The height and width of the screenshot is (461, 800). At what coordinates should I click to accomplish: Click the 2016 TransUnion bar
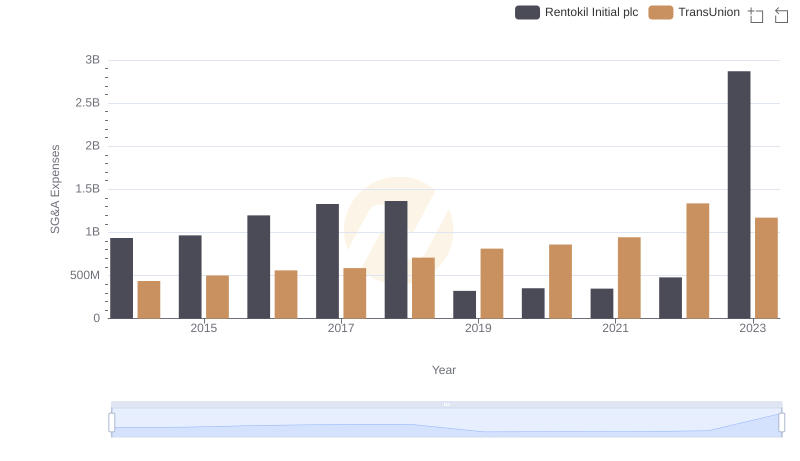[286, 294]
